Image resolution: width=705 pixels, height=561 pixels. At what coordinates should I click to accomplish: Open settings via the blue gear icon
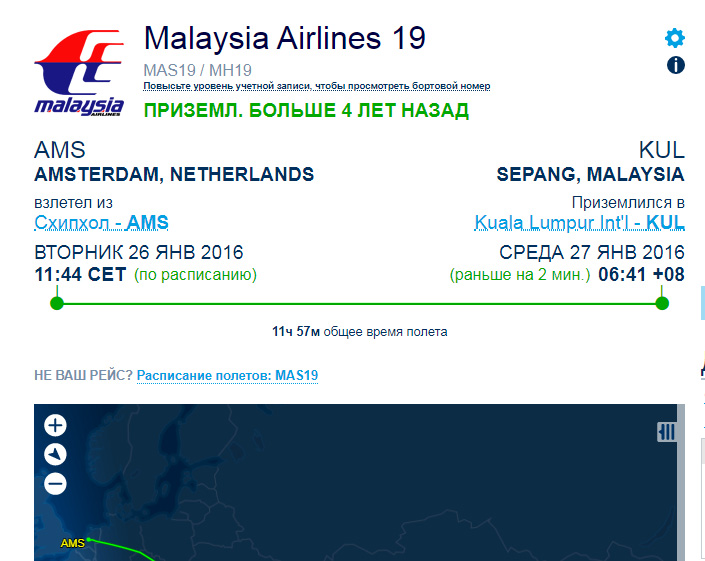(x=675, y=38)
